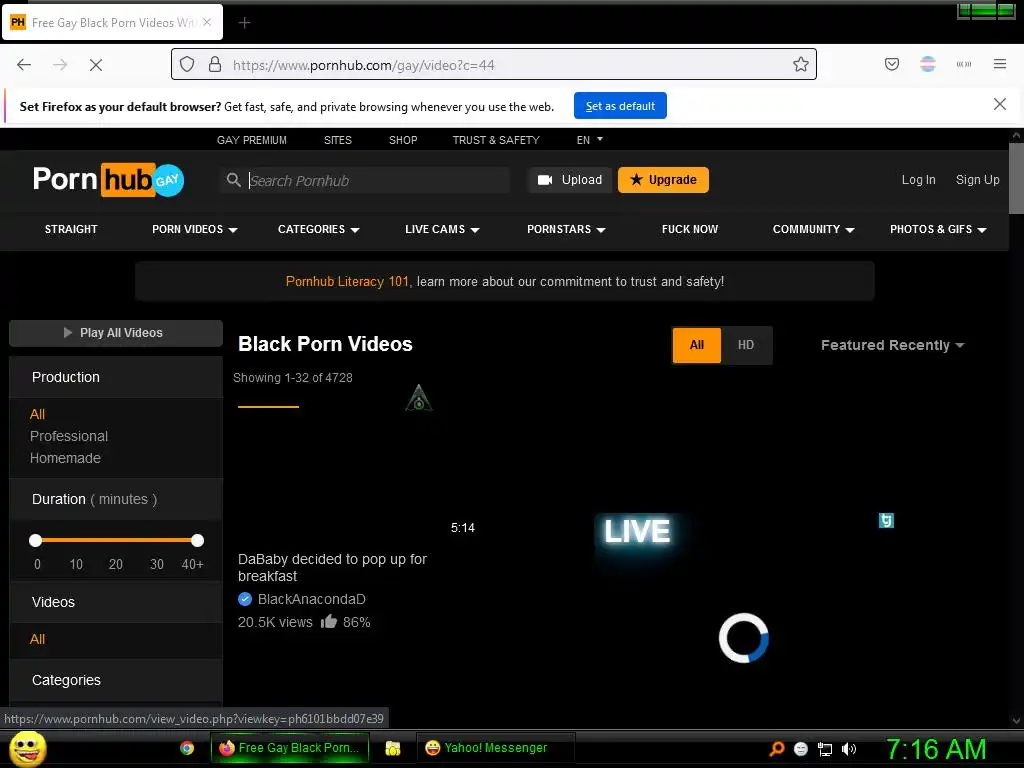Go back with the browser back arrow
The height and width of the screenshot is (768, 1024).
pos(24,65)
